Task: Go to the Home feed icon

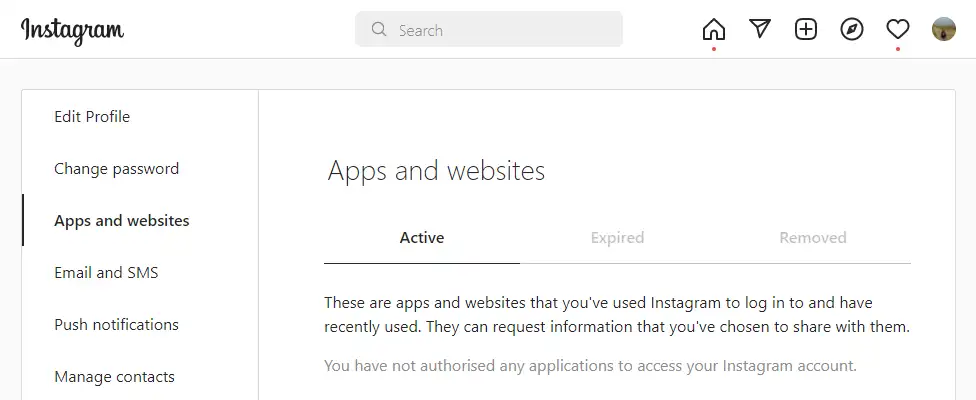Action: coord(714,29)
